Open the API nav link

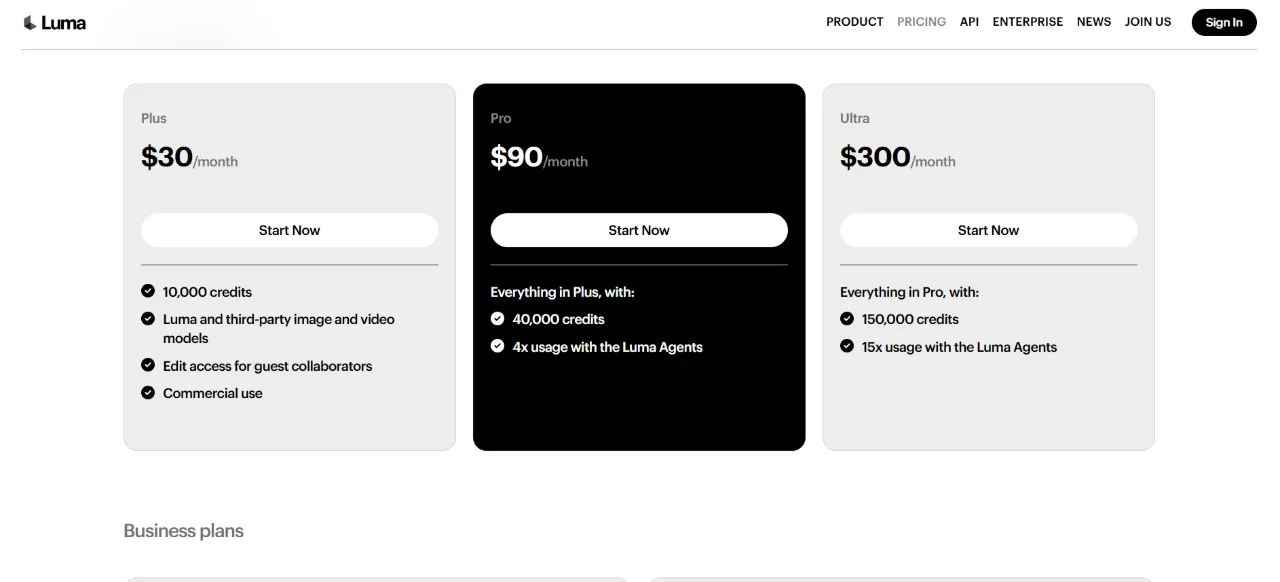pos(969,22)
